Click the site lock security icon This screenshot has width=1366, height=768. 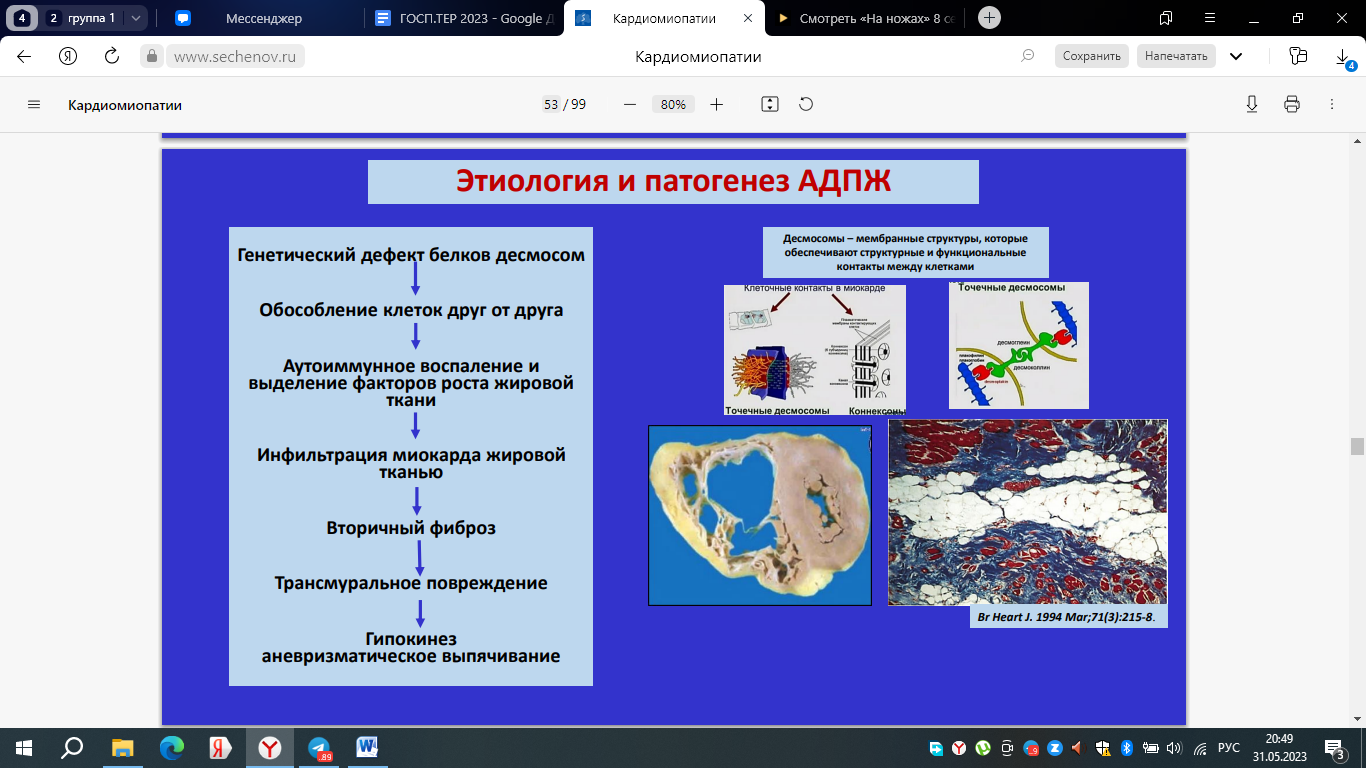(152, 56)
